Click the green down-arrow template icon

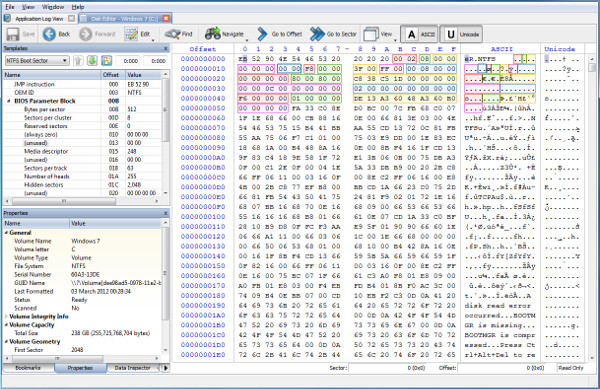click(92, 60)
